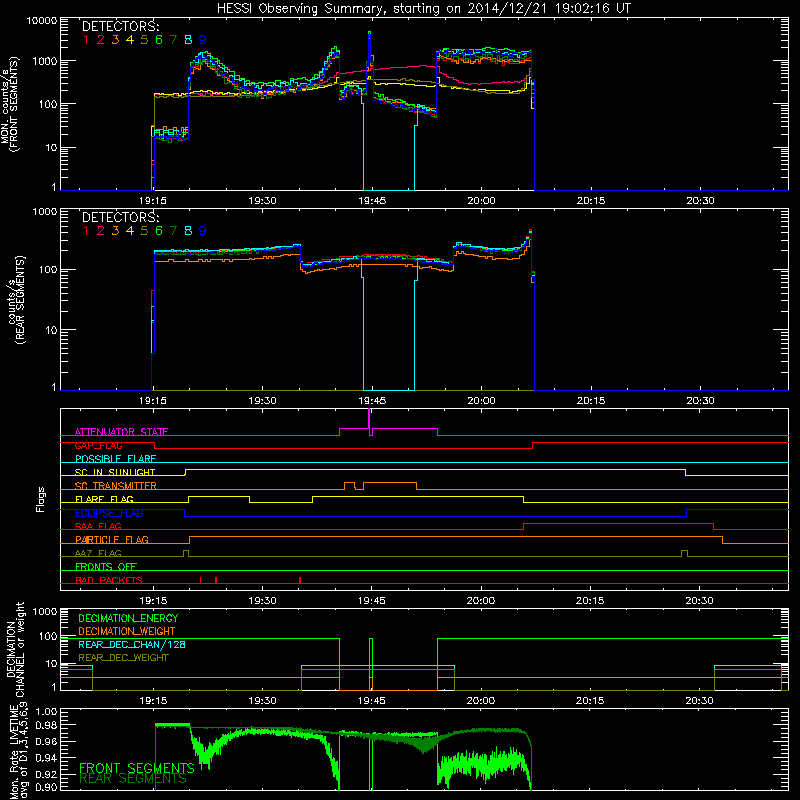Screen dimensions: 800x800
Task: Click the 20:00 time tick under rear segments plot
Action: tap(481, 401)
